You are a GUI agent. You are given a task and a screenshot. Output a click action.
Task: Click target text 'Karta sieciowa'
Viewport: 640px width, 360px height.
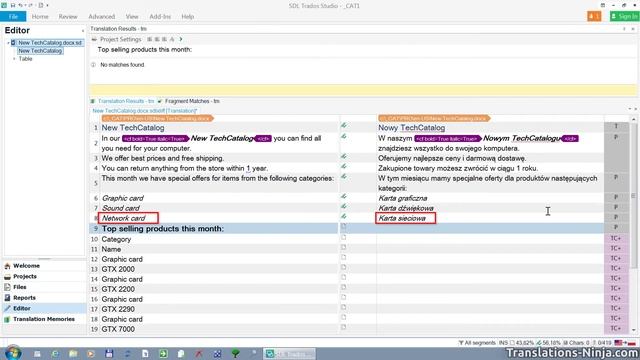[402, 218]
